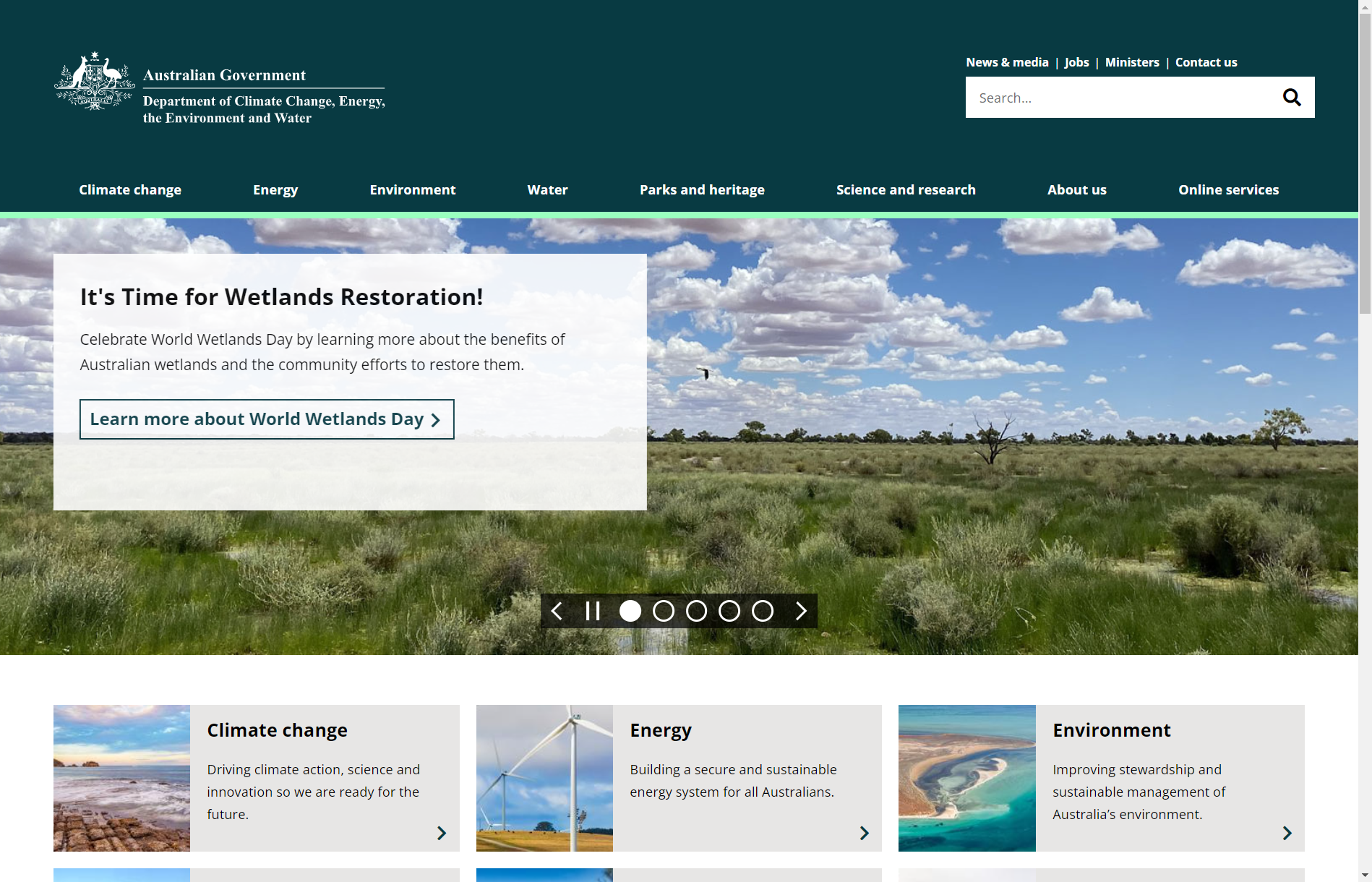Advance to the next carousel slide
This screenshot has width=1372, height=882.
pyautogui.click(x=801, y=611)
